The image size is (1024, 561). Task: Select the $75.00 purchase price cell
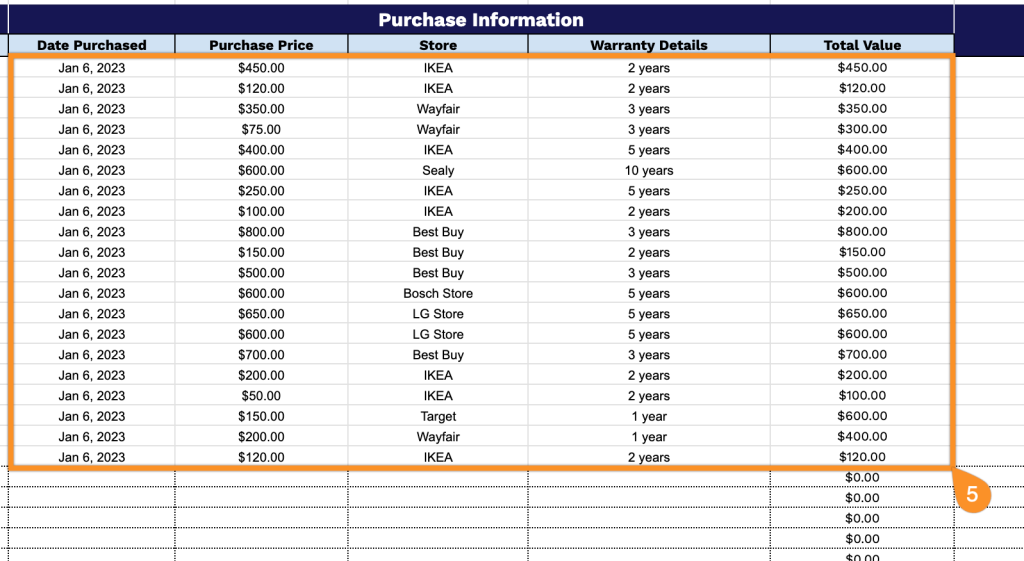[x=261, y=129]
